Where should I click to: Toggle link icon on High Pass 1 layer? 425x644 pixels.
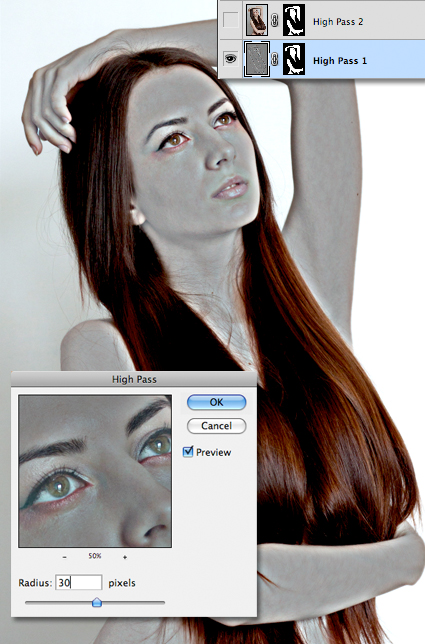coord(275,60)
